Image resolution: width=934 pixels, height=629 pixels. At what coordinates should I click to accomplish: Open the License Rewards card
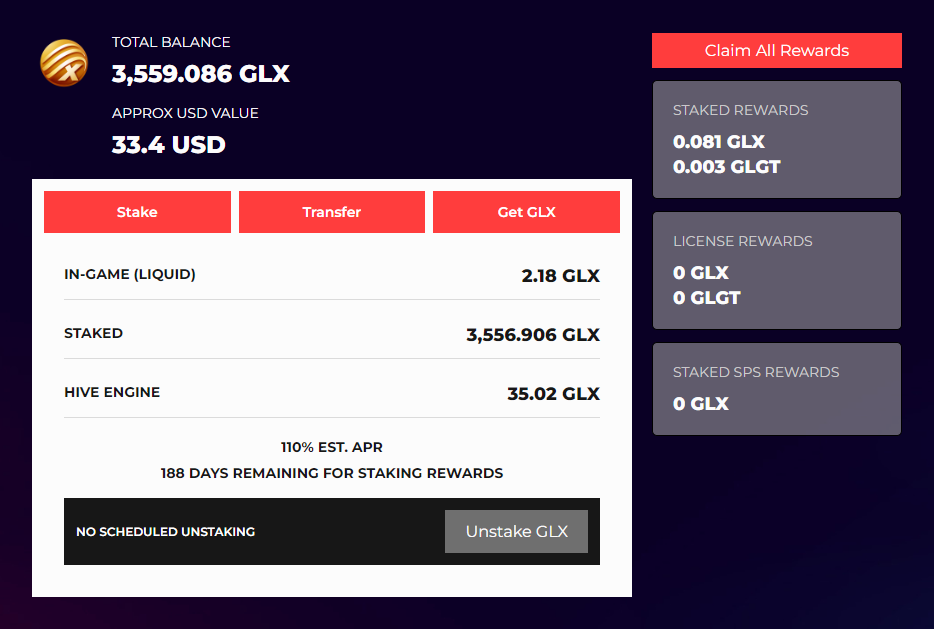[x=776, y=270]
